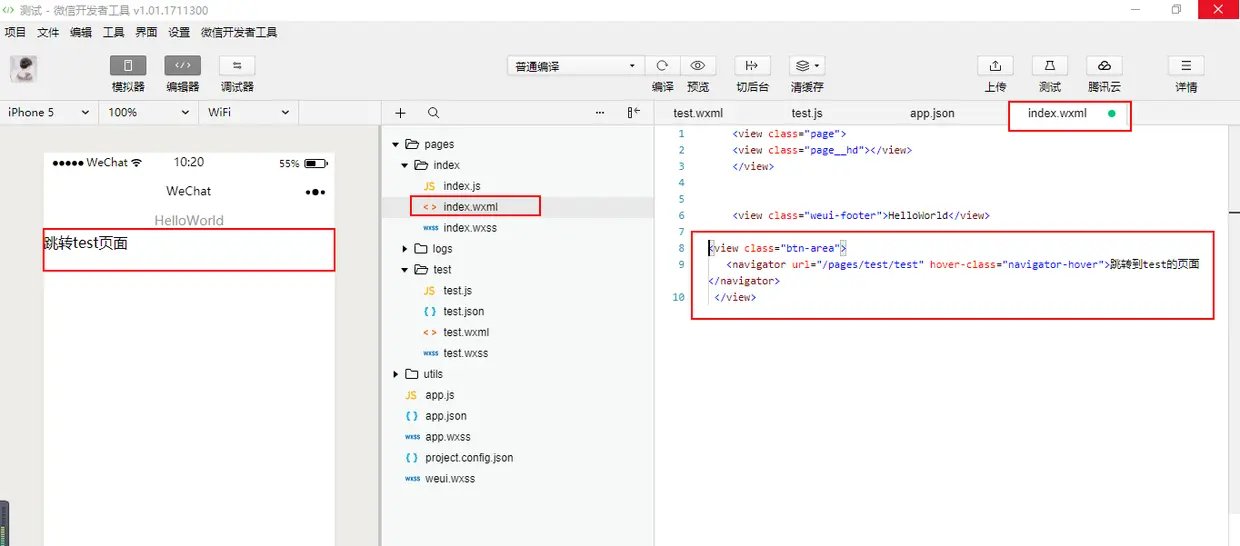Screen dimensions: 1240x546
Task: Click code line 6 with weui-footer
Action: 861,215
